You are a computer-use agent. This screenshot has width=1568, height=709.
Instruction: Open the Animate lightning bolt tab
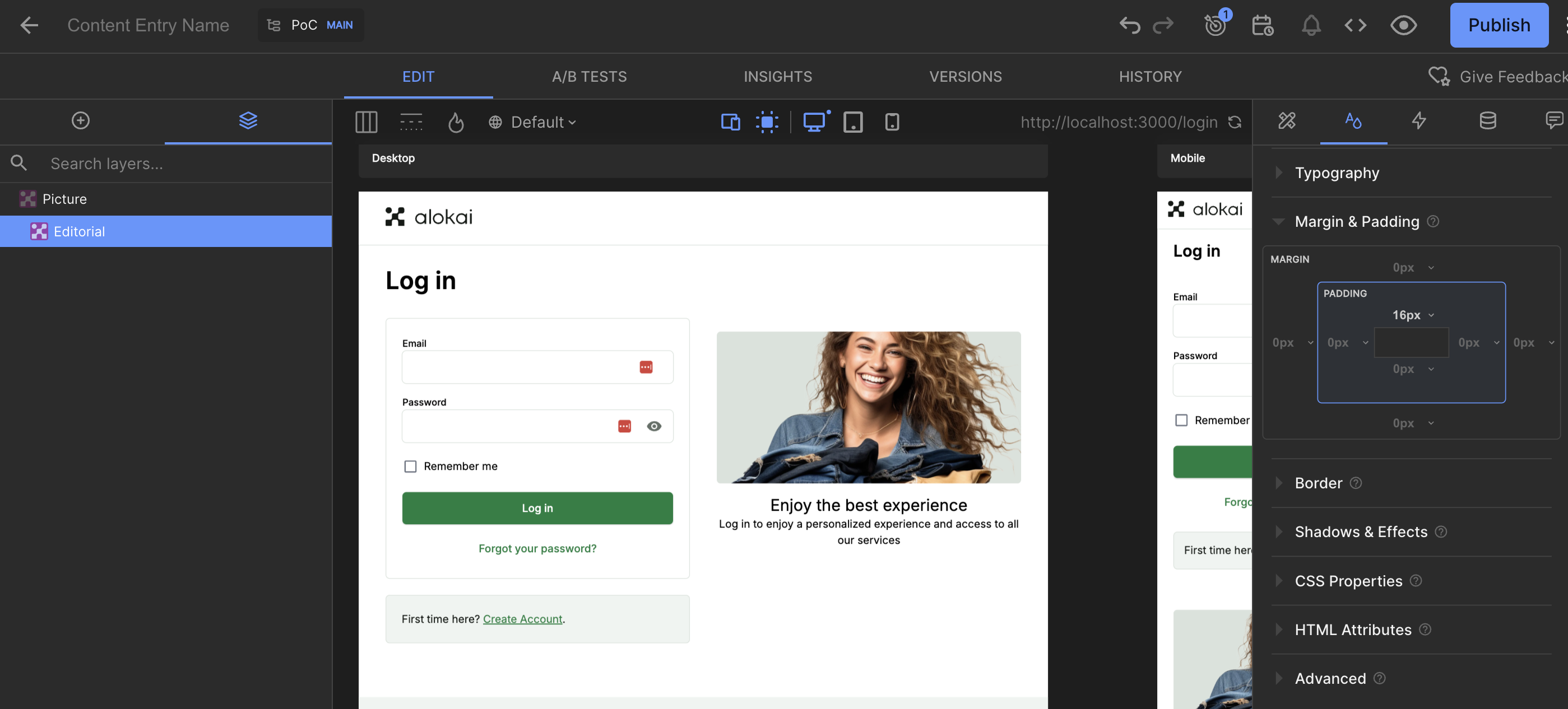coord(1419,120)
